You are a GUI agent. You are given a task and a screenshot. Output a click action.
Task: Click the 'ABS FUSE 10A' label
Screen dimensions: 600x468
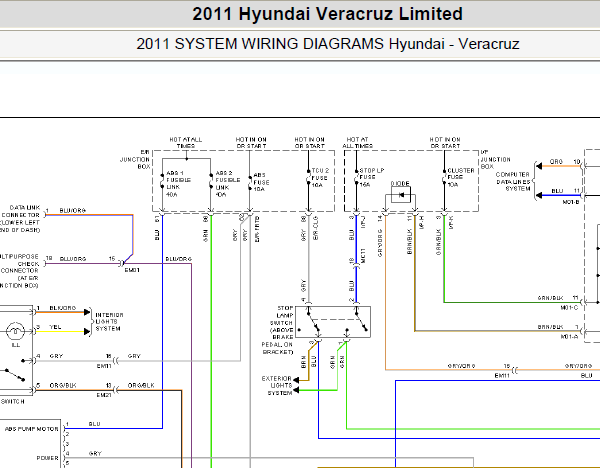tap(261, 182)
